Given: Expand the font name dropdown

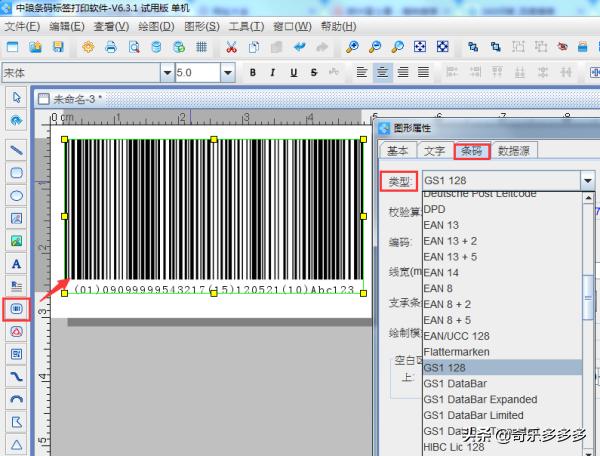Looking at the screenshot, I should pos(167,72).
